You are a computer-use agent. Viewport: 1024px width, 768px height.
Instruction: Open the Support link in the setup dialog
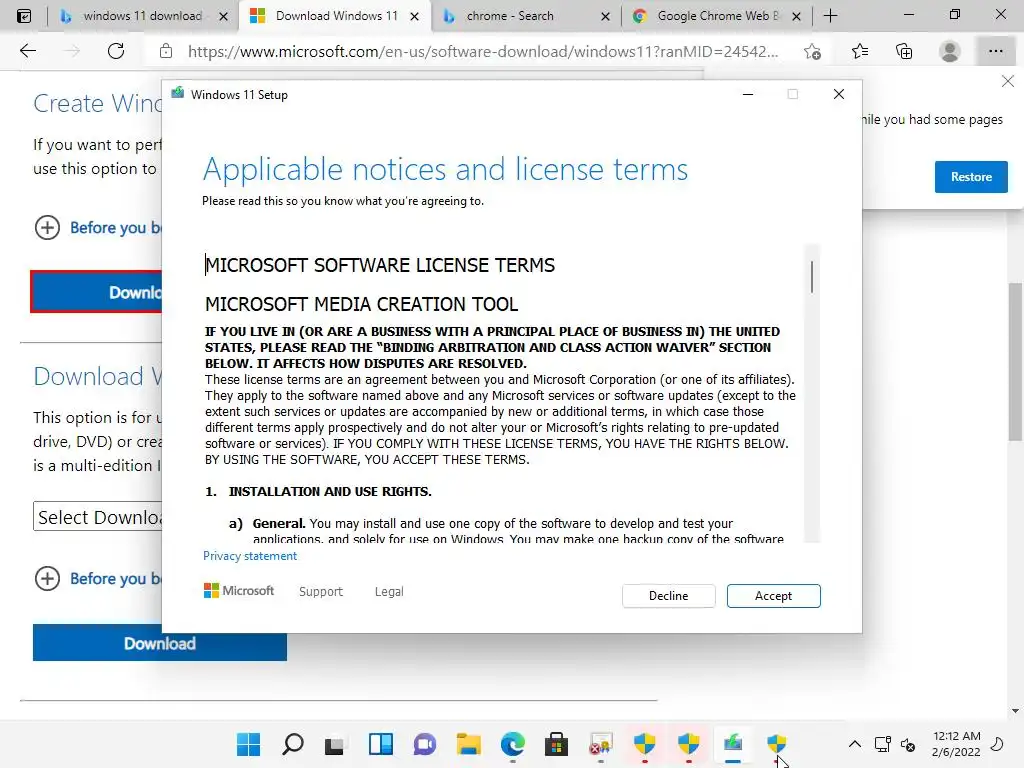[x=321, y=591]
